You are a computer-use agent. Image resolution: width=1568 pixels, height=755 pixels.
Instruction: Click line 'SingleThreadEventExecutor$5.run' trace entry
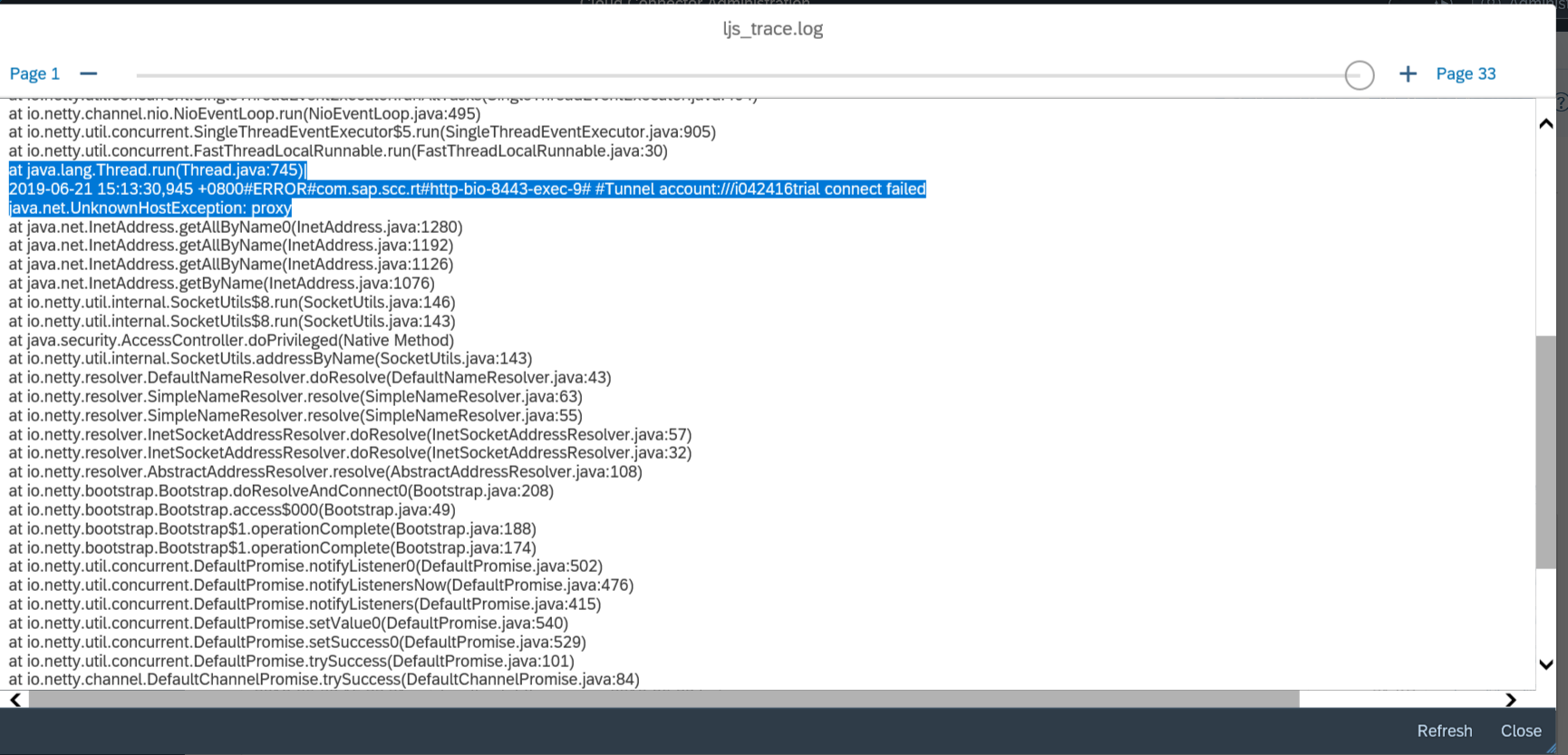[363, 132]
